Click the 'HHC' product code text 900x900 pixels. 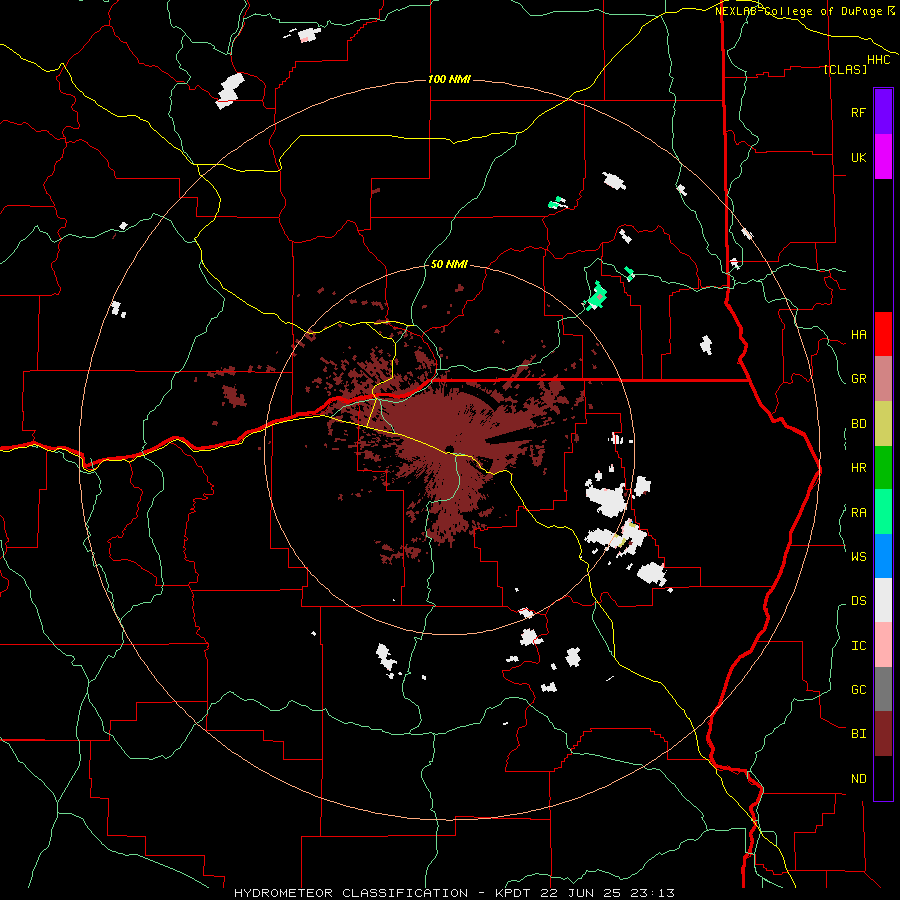pyautogui.click(x=879, y=60)
